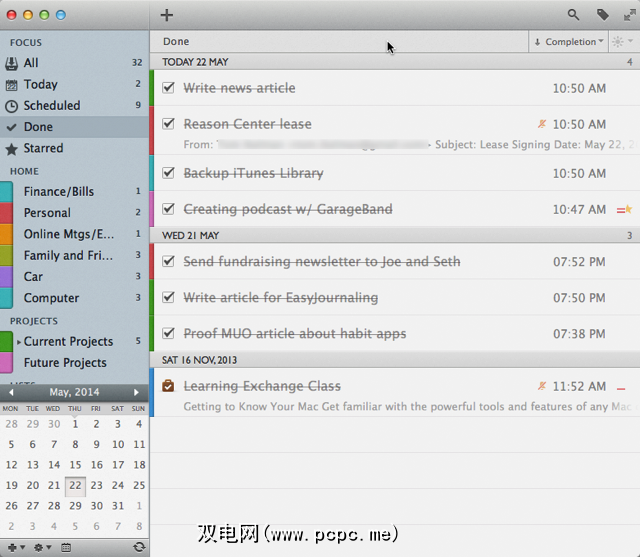
Task: Uncheck the Write news article task
Action: [168, 88]
